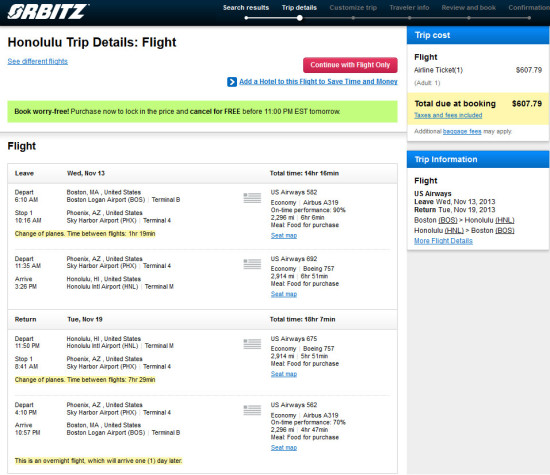This screenshot has width=550, height=475.
Task: Click airline flag icon for the 4:10 PM Phoenix departure
Action: (252, 410)
